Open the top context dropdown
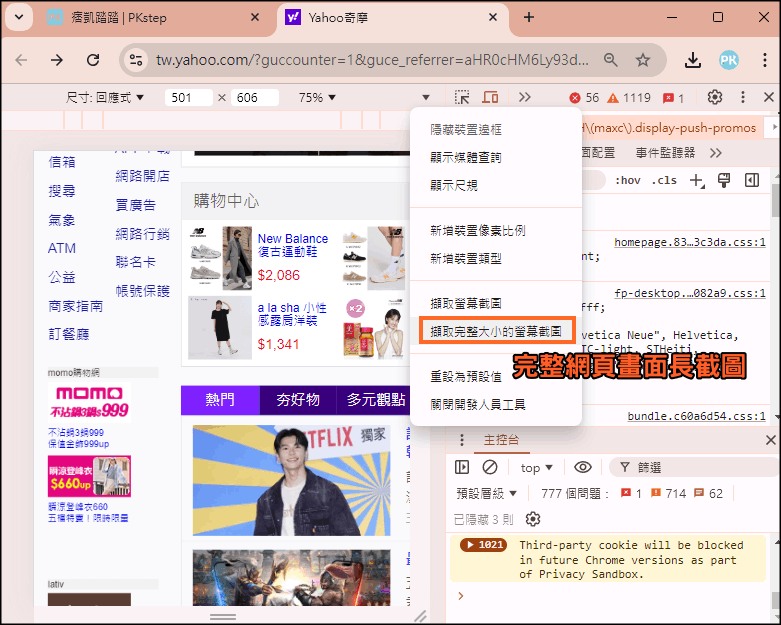The height and width of the screenshot is (625, 781). (536, 468)
